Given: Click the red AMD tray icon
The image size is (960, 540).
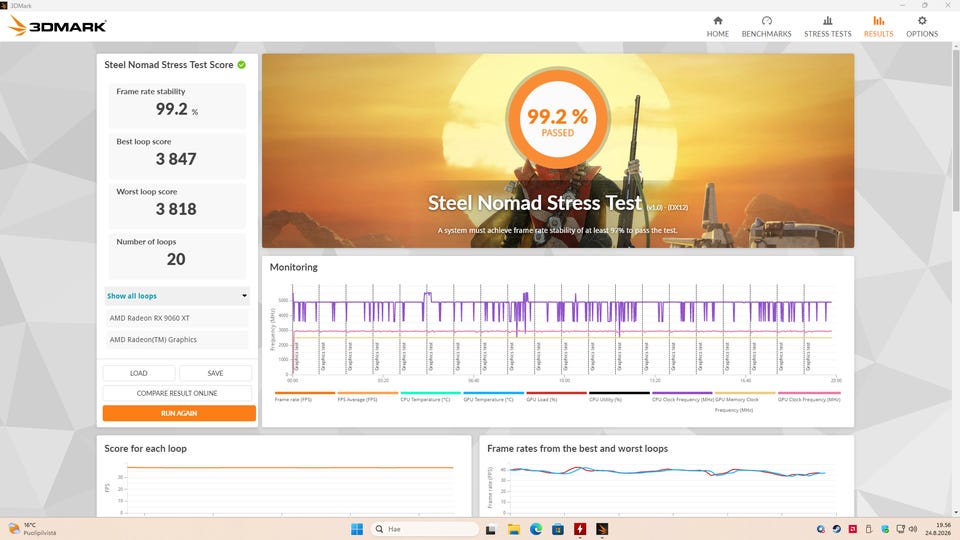Looking at the screenshot, I should point(852,529).
